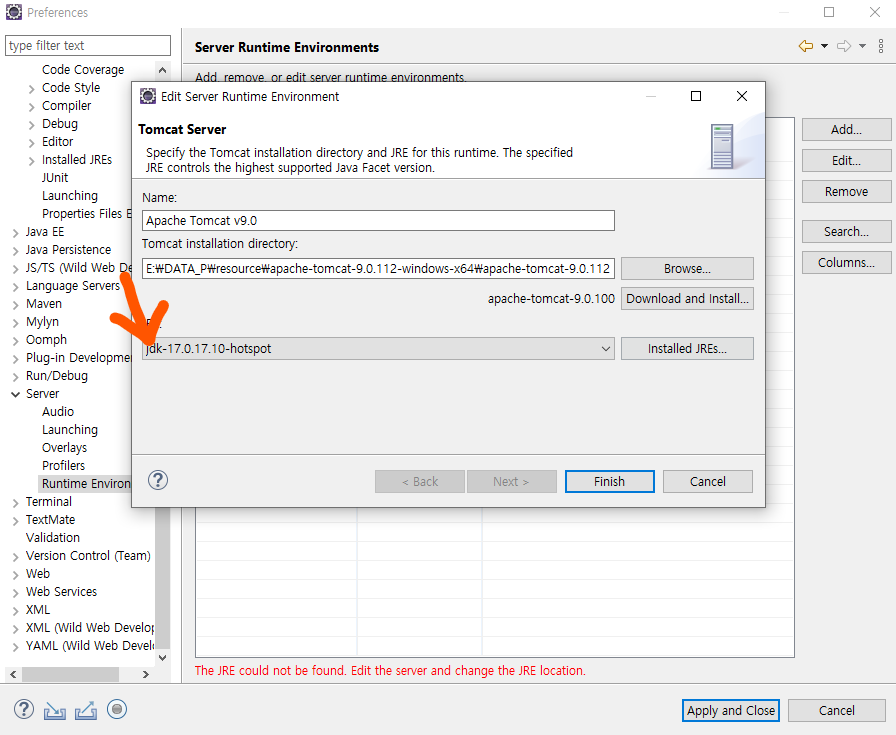
Task: Select Code Coverage tree item
Action: coord(83,70)
